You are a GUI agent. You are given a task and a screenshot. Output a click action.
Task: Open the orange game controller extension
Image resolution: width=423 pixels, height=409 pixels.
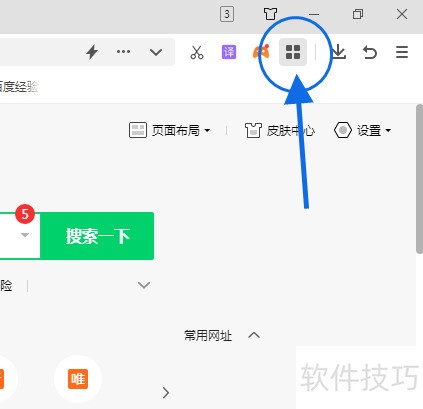(x=261, y=52)
